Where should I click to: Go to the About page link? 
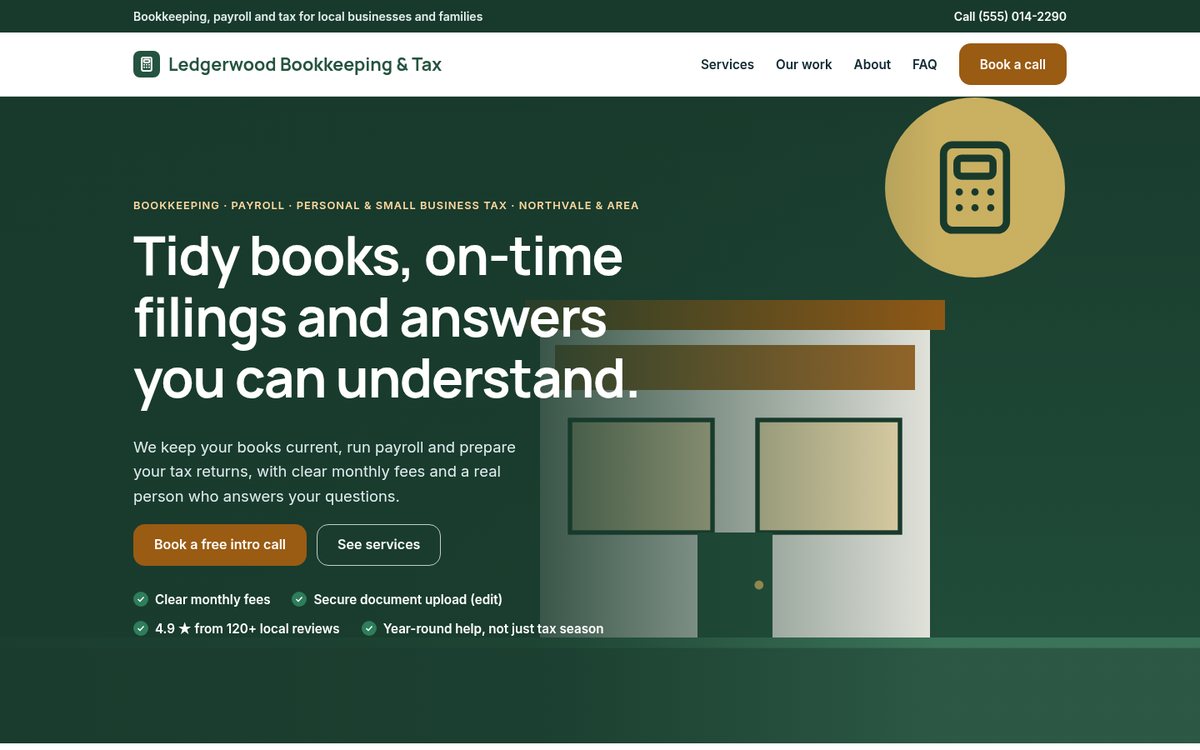[x=872, y=64]
